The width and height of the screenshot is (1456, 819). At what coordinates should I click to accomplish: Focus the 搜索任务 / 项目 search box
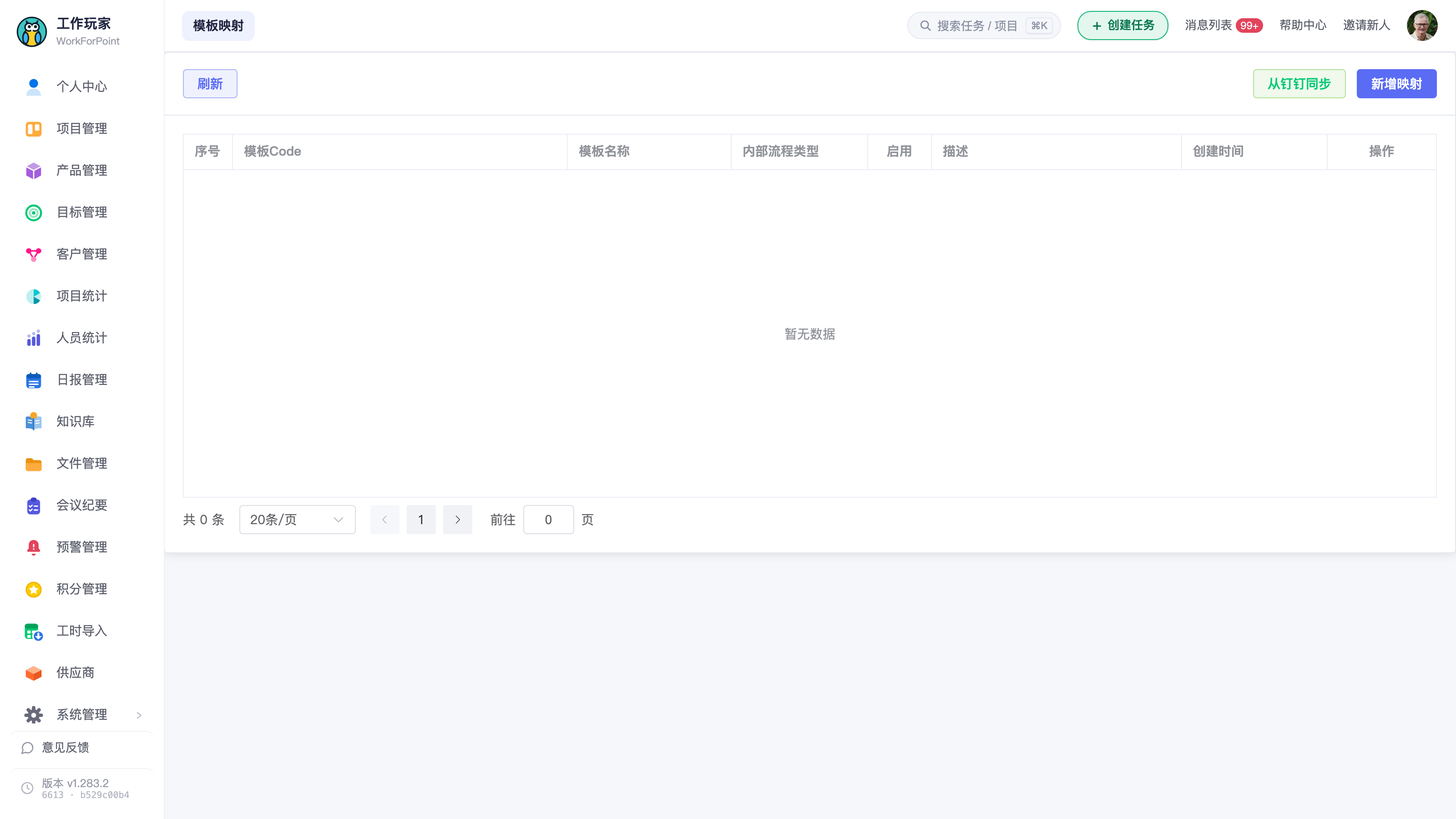(983, 25)
